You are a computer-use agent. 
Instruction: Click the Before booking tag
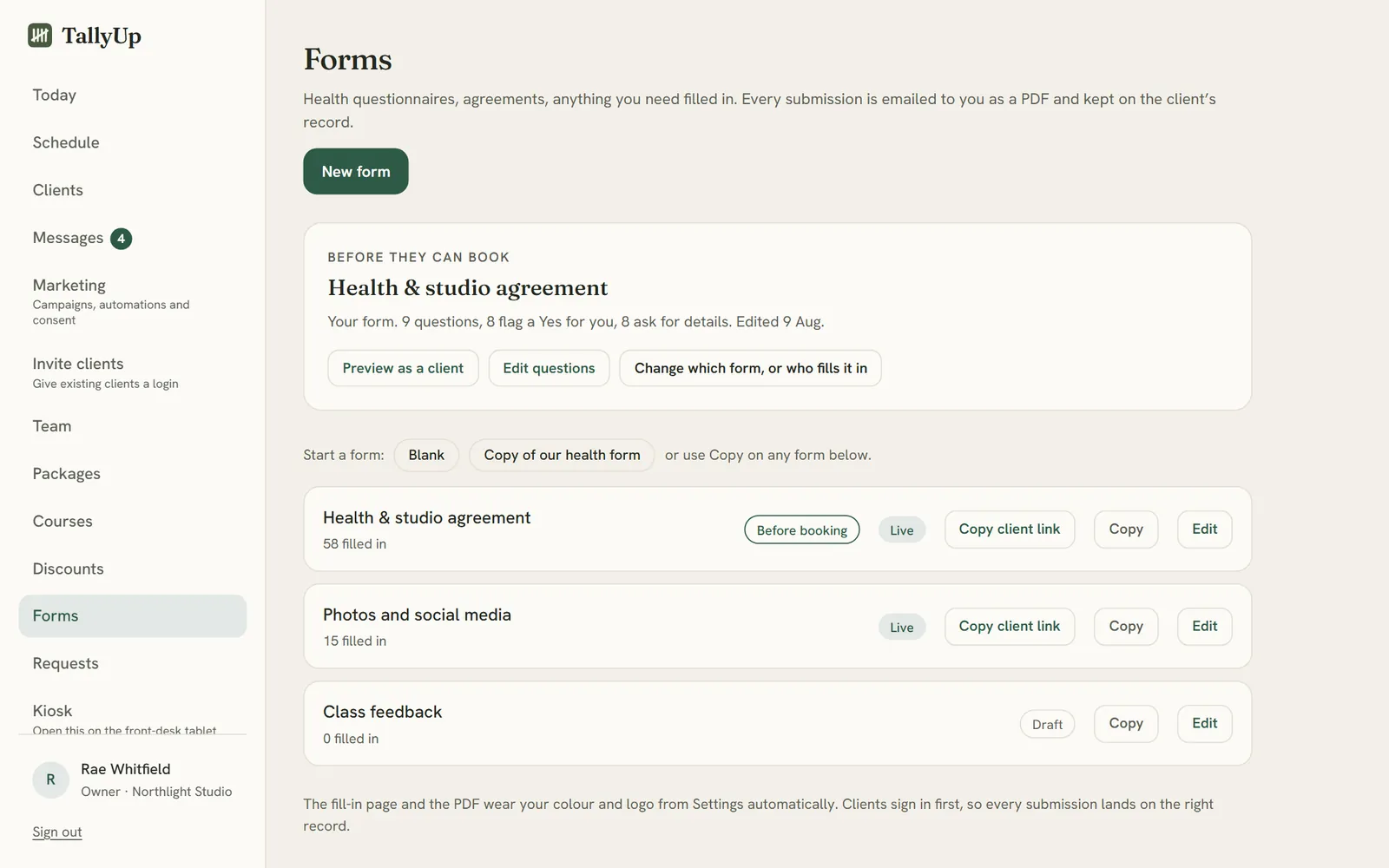click(x=802, y=530)
